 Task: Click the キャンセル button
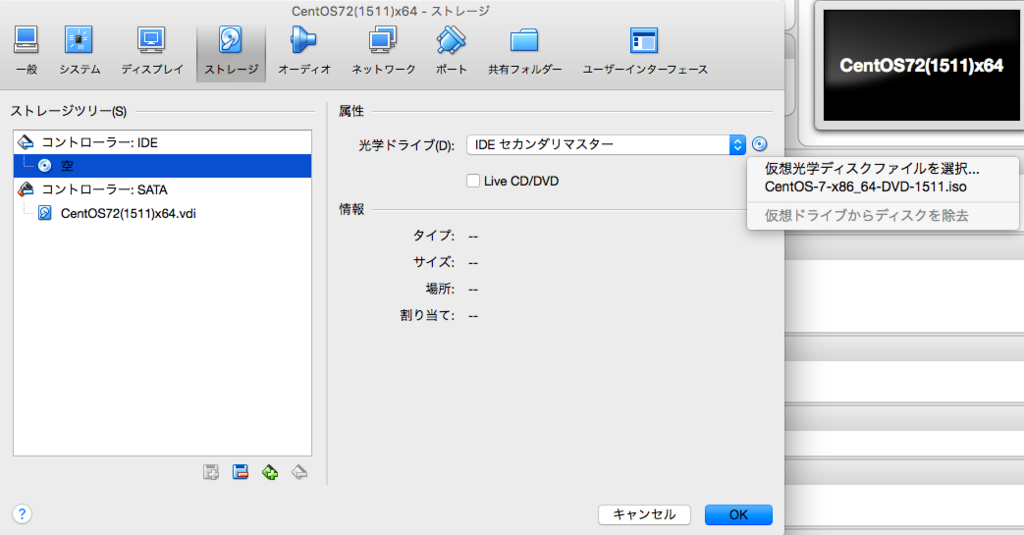(645, 515)
